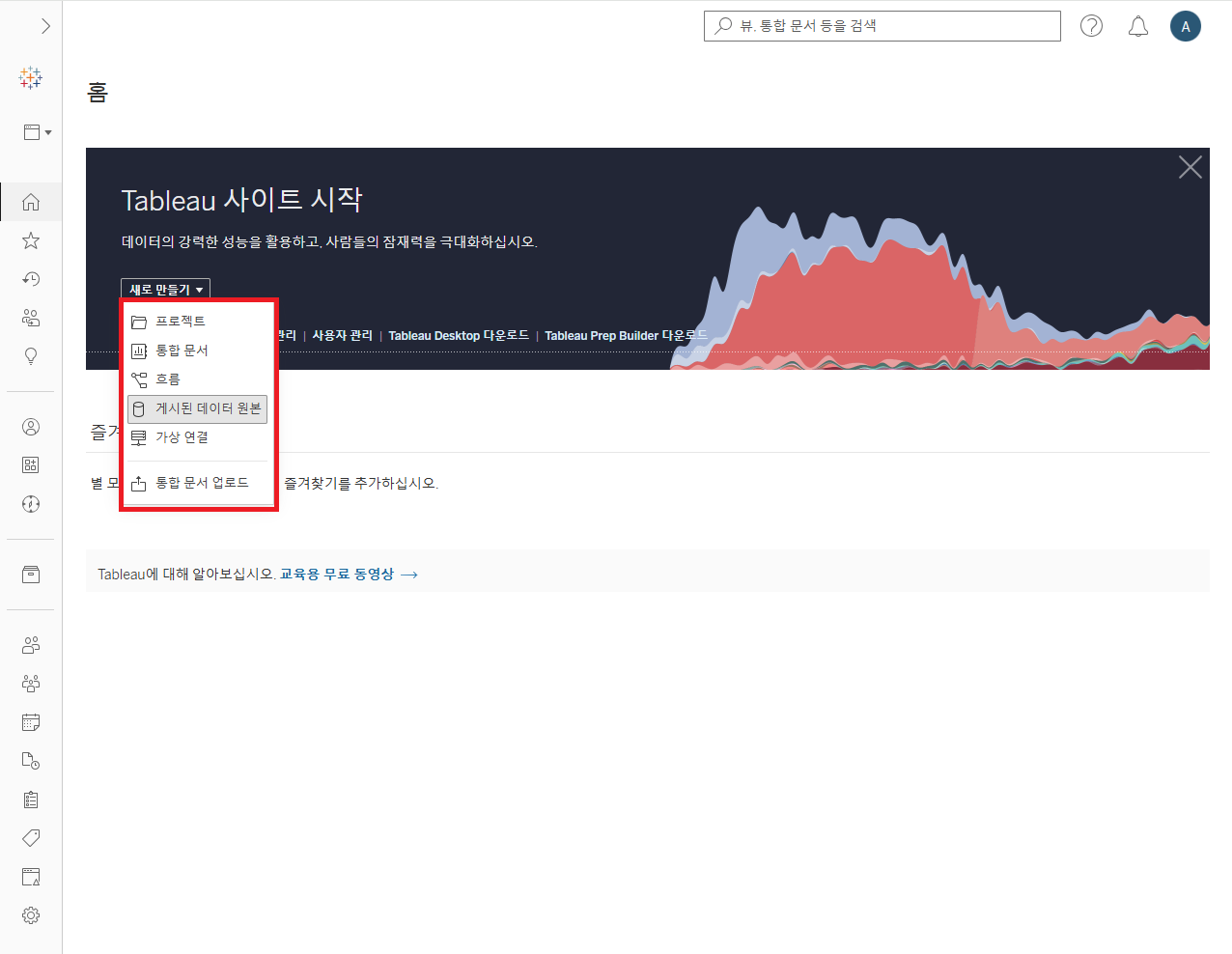Select 통합 문서 업로드 menu item
1232x954 pixels.
point(197,483)
